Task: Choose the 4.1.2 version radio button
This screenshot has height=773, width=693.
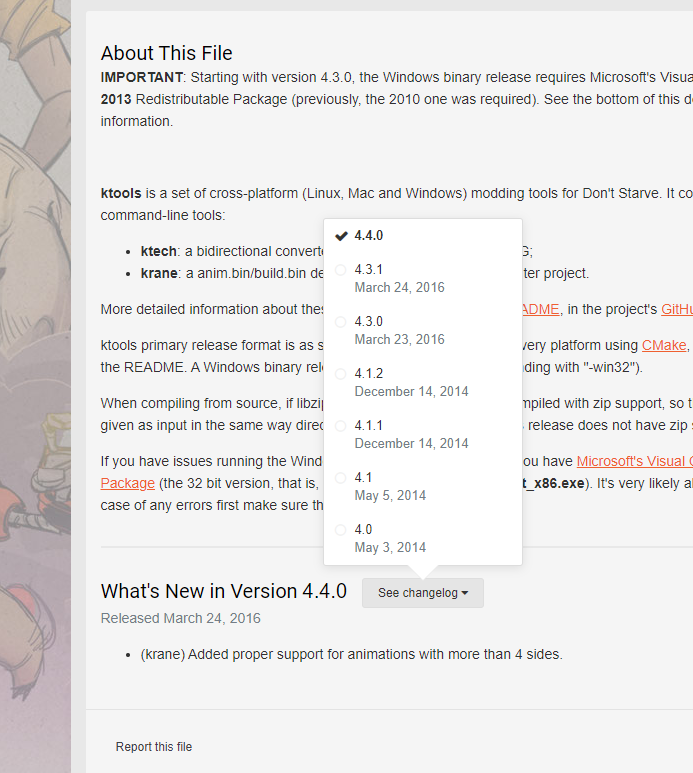Action: (x=341, y=374)
